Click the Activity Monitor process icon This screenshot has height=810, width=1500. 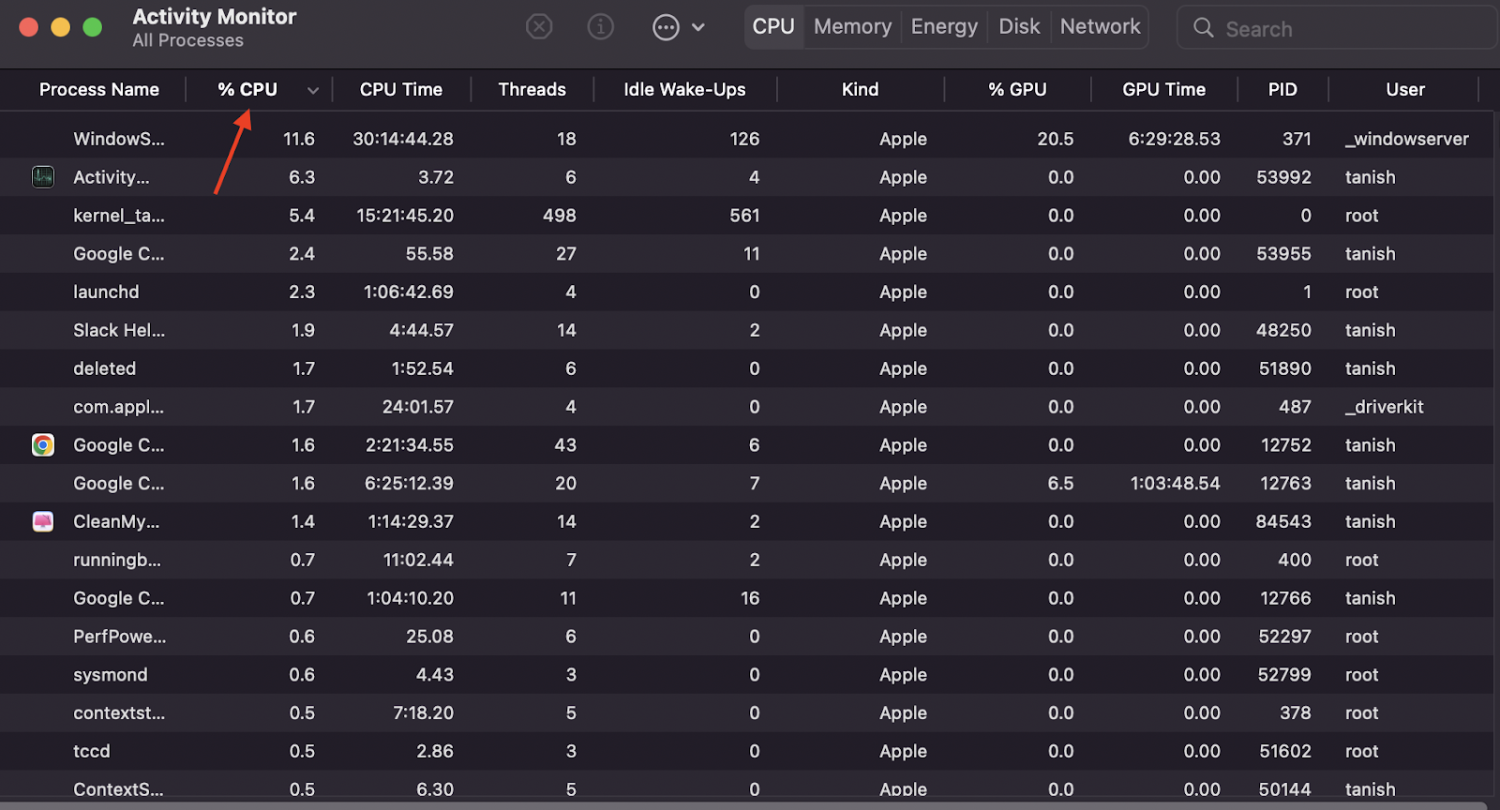coord(43,177)
